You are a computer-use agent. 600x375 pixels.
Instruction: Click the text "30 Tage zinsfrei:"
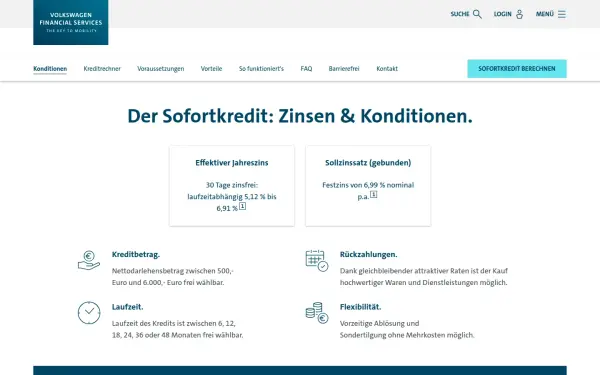[232, 185]
